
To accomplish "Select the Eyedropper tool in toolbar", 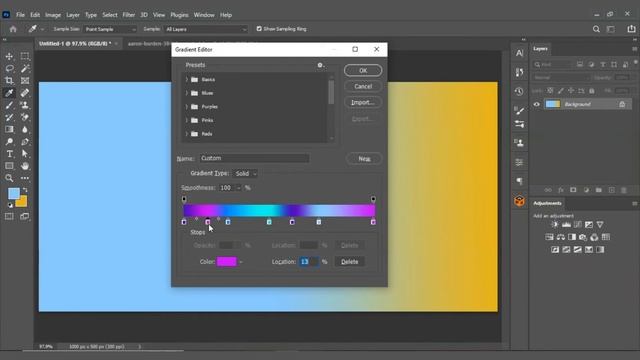I will (x=9, y=93).
